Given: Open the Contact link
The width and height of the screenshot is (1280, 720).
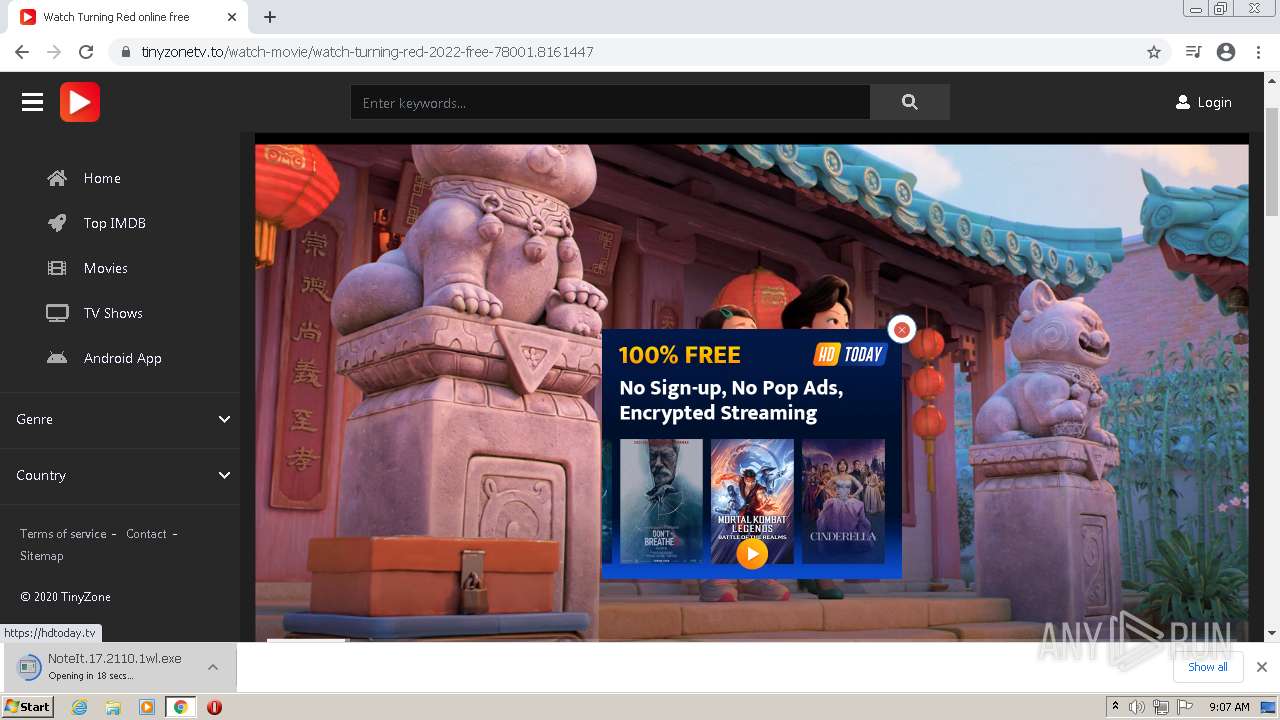Looking at the screenshot, I should point(146,534).
